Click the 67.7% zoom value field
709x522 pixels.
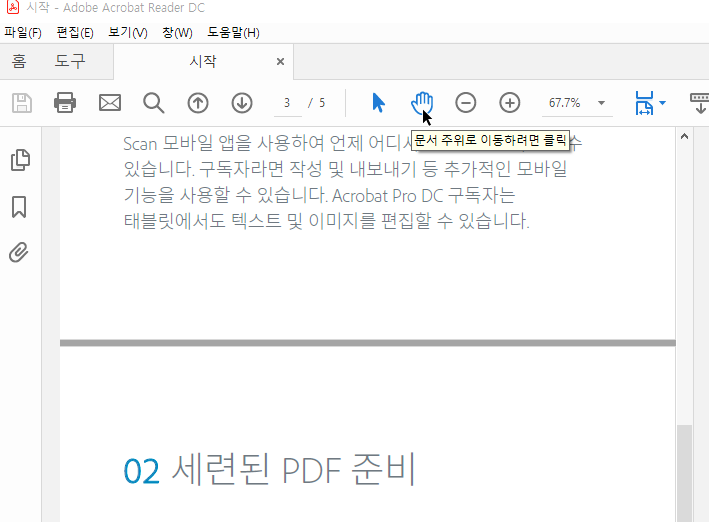pyautogui.click(x=565, y=103)
